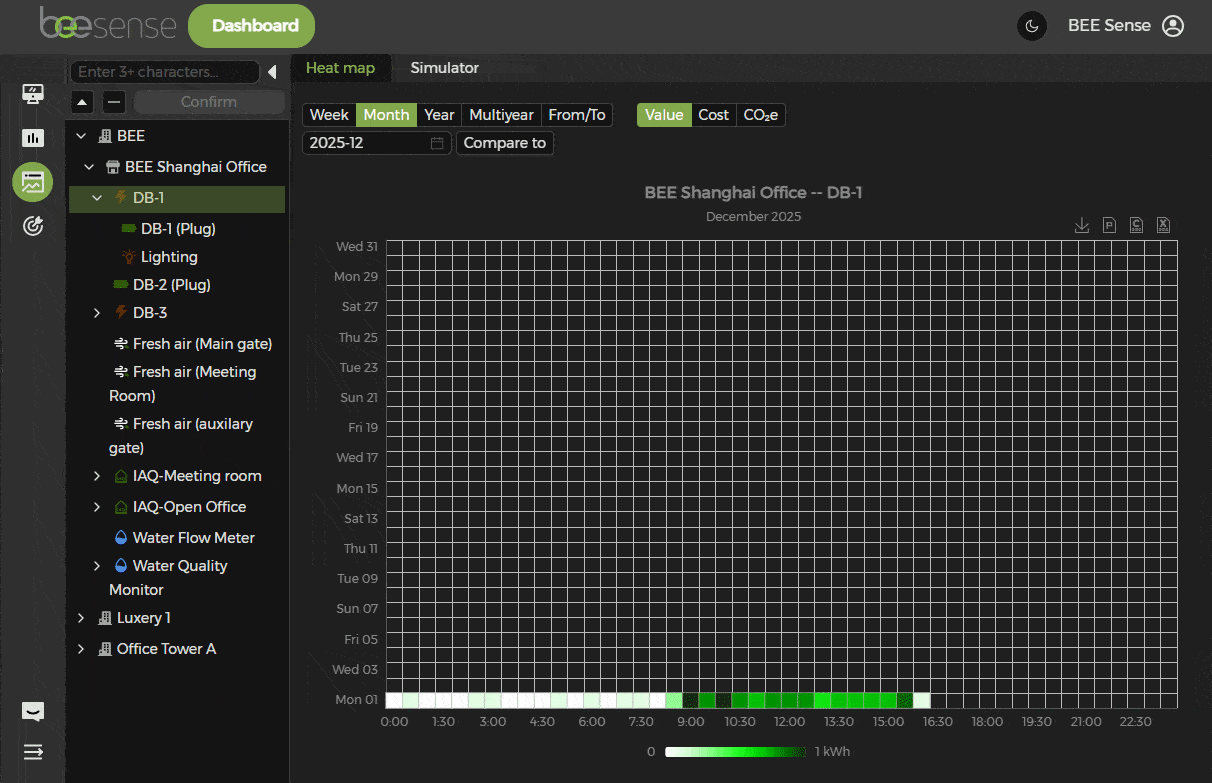Screen dimensions: 1212x783
Task: Click the download chart image icon
Action: [x=1082, y=225]
